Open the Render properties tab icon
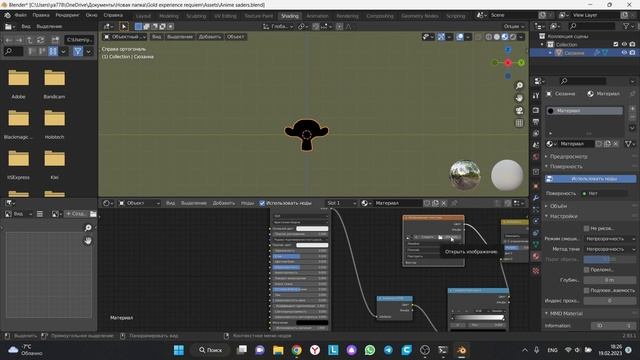Viewport: 640px width, 360px height. point(536,110)
